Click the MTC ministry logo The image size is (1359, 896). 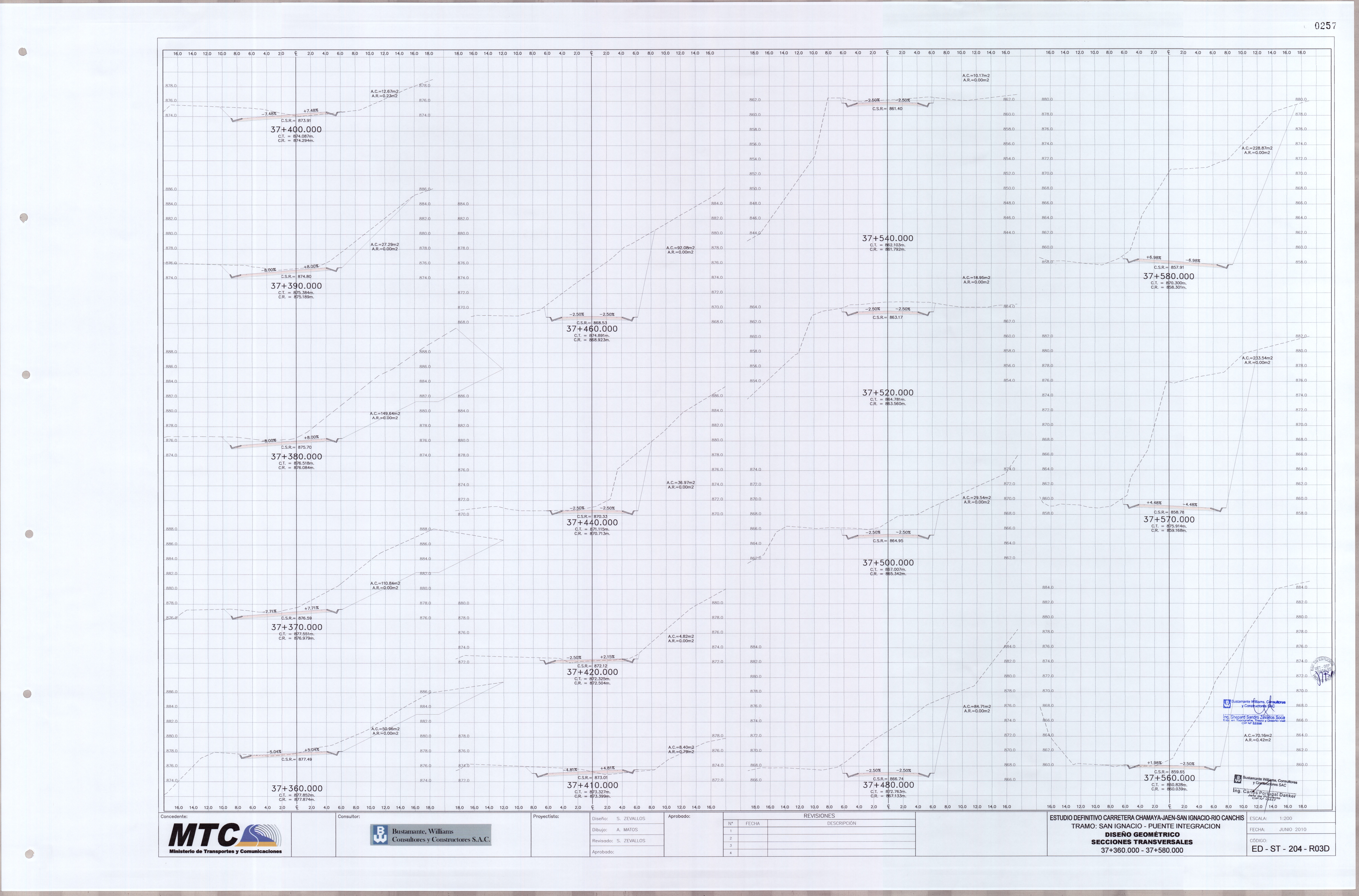tap(225, 838)
